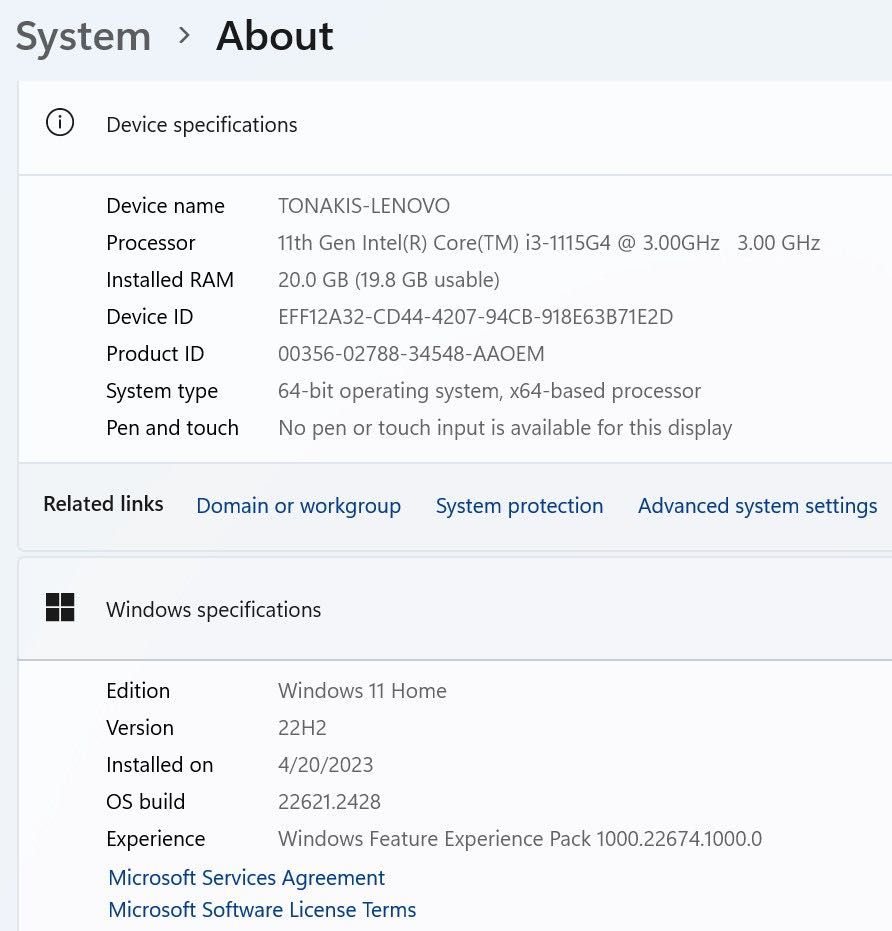This screenshot has width=892, height=931.
Task: Click the Device name label
Action: (x=165, y=206)
